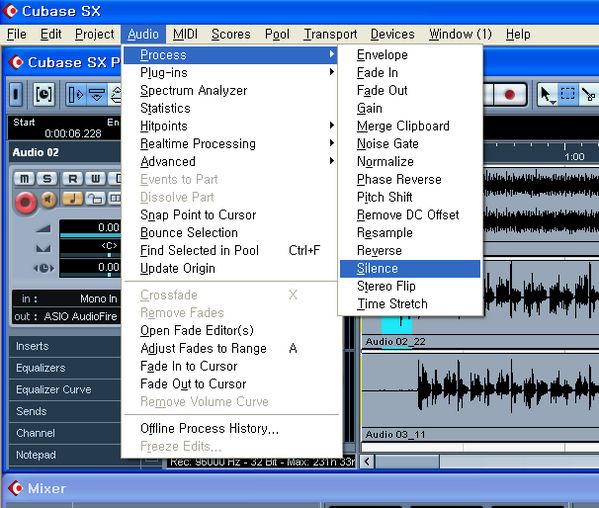Expand the Sends inspector section
The height and width of the screenshot is (508, 599).
(65, 411)
